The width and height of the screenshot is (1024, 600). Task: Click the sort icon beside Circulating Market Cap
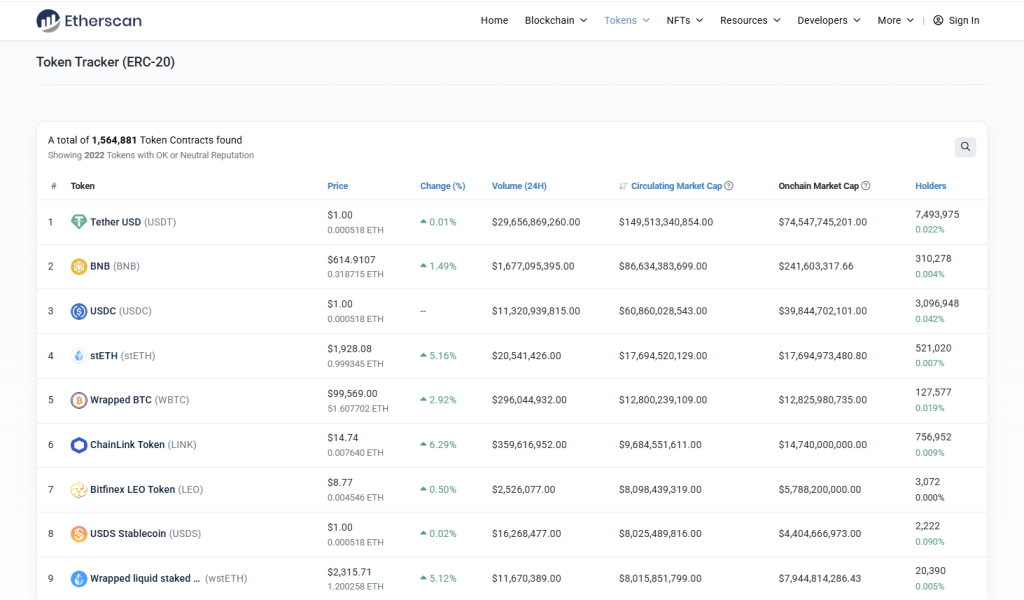pos(623,186)
